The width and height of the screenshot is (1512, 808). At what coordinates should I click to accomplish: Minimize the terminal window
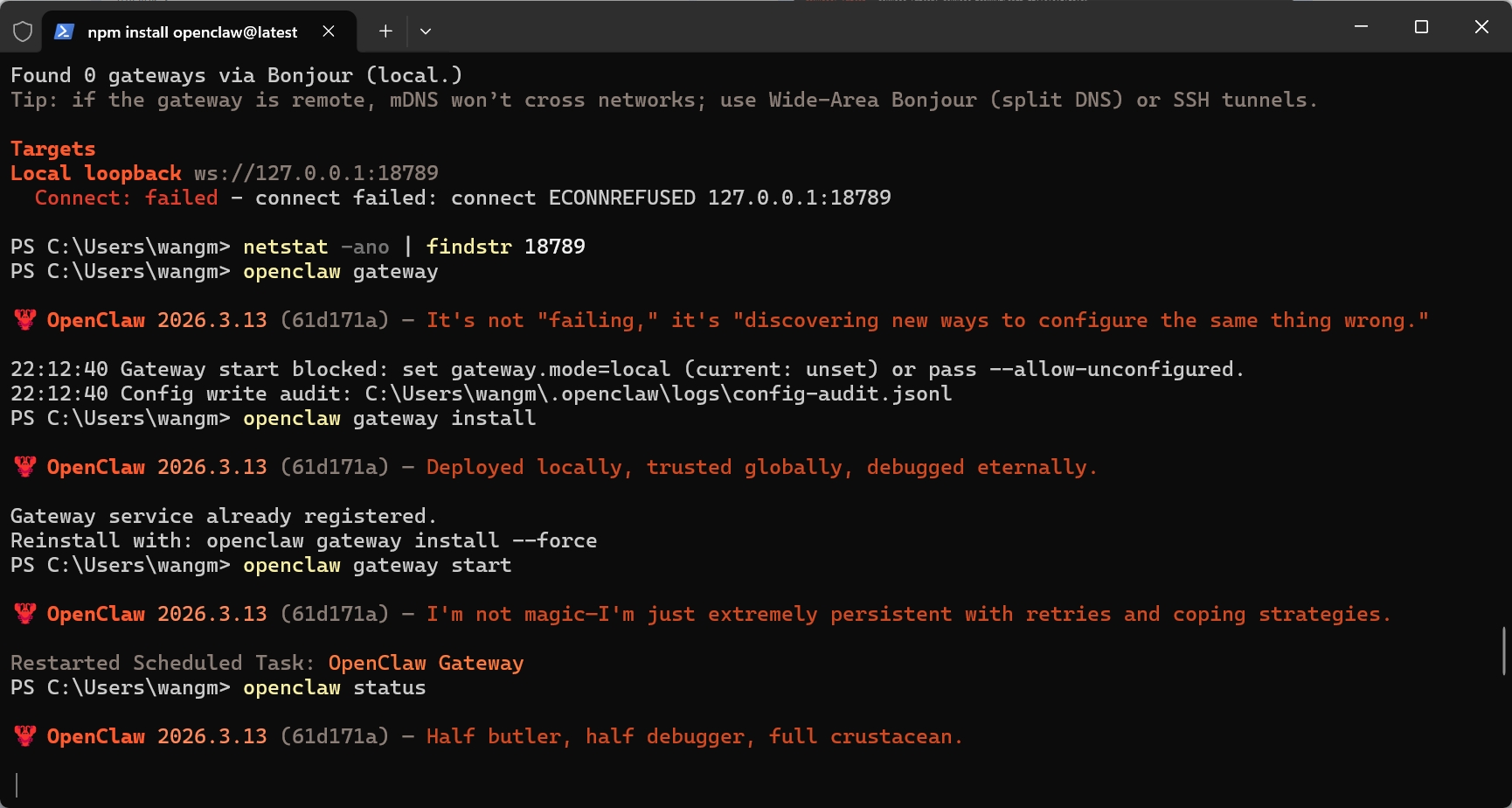[1361, 27]
